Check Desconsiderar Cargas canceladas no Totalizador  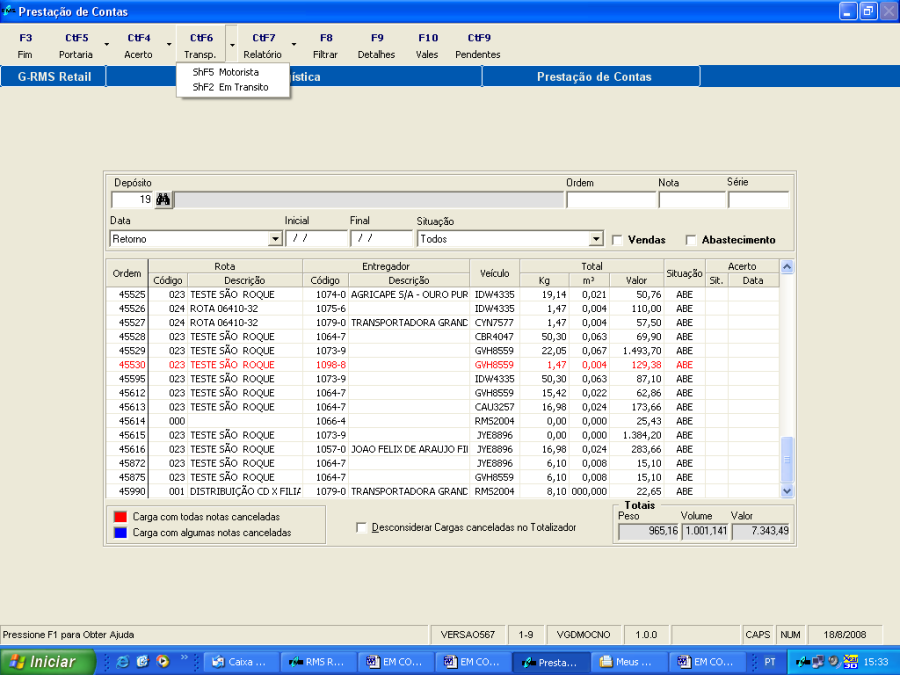click(x=362, y=527)
